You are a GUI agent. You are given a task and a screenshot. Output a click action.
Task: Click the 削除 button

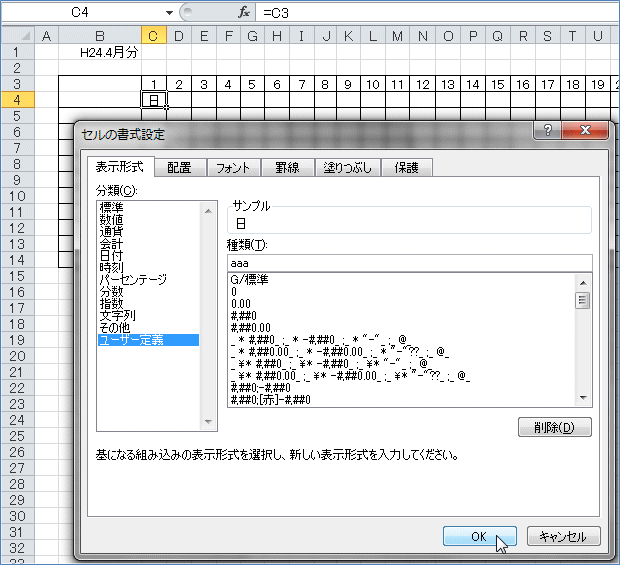tap(555, 428)
